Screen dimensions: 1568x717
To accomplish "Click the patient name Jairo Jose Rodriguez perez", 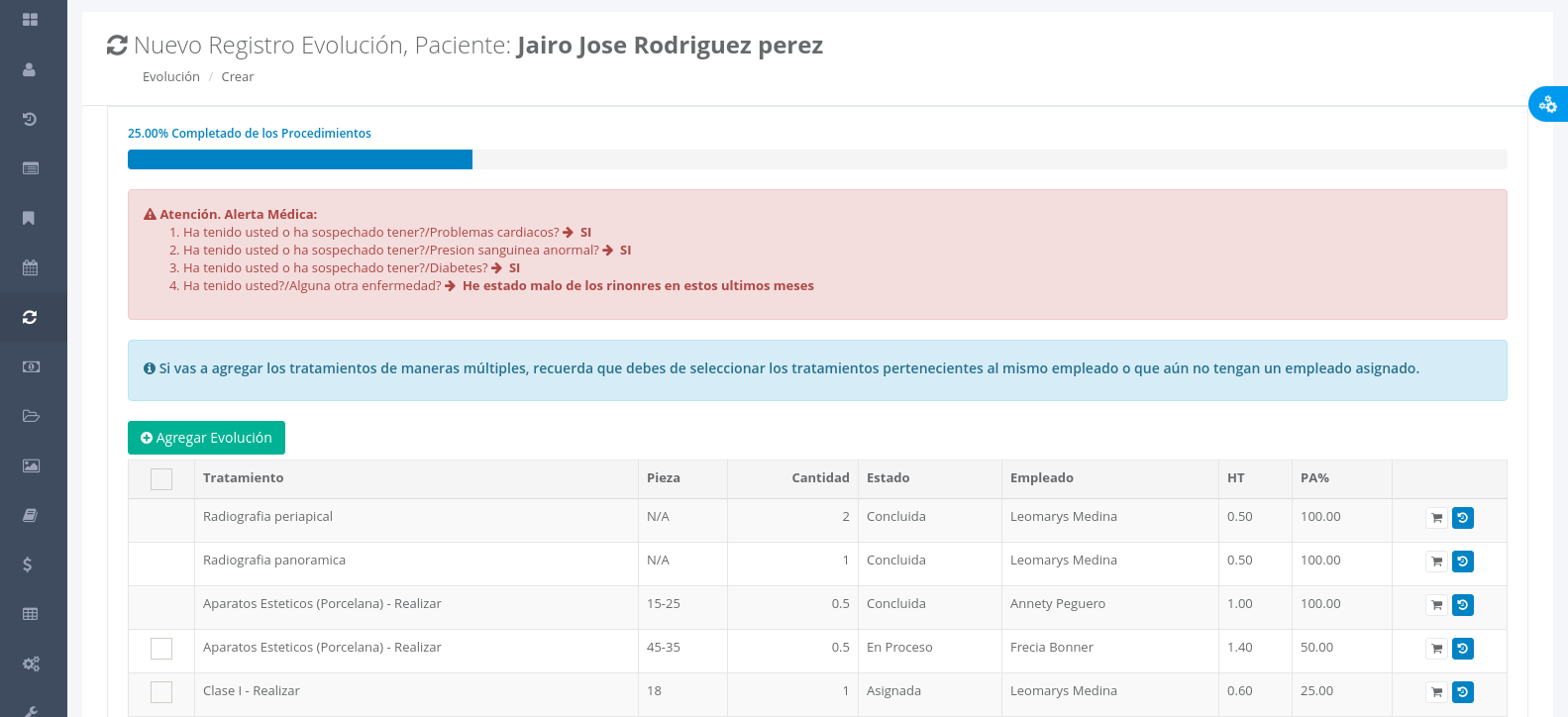I will point(670,46).
